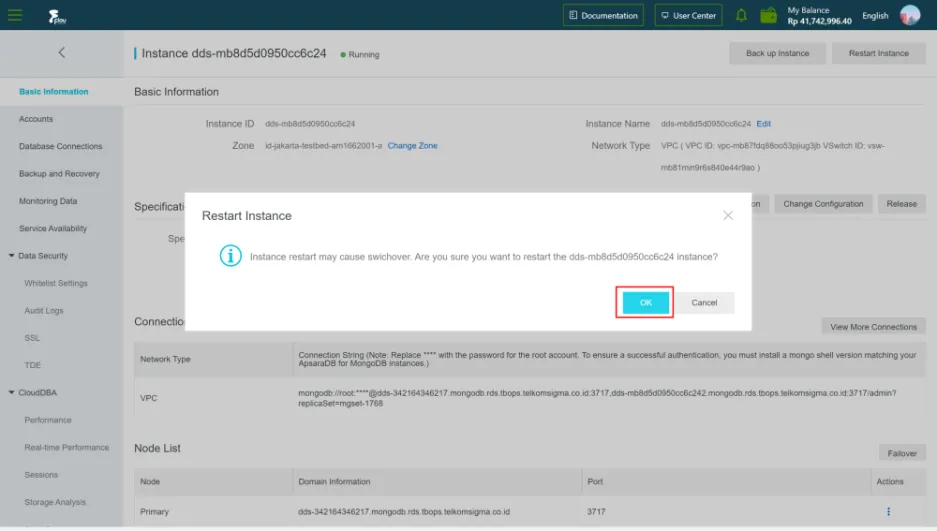Image resolution: width=937 pixels, height=531 pixels.
Task: Confirm restart with OK button
Action: (x=645, y=302)
